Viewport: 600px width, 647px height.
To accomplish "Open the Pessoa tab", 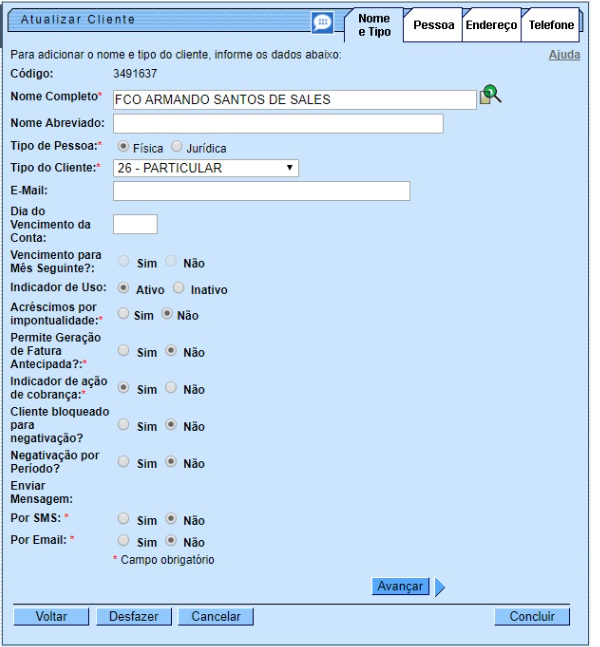I will pyautogui.click(x=434, y=25).
